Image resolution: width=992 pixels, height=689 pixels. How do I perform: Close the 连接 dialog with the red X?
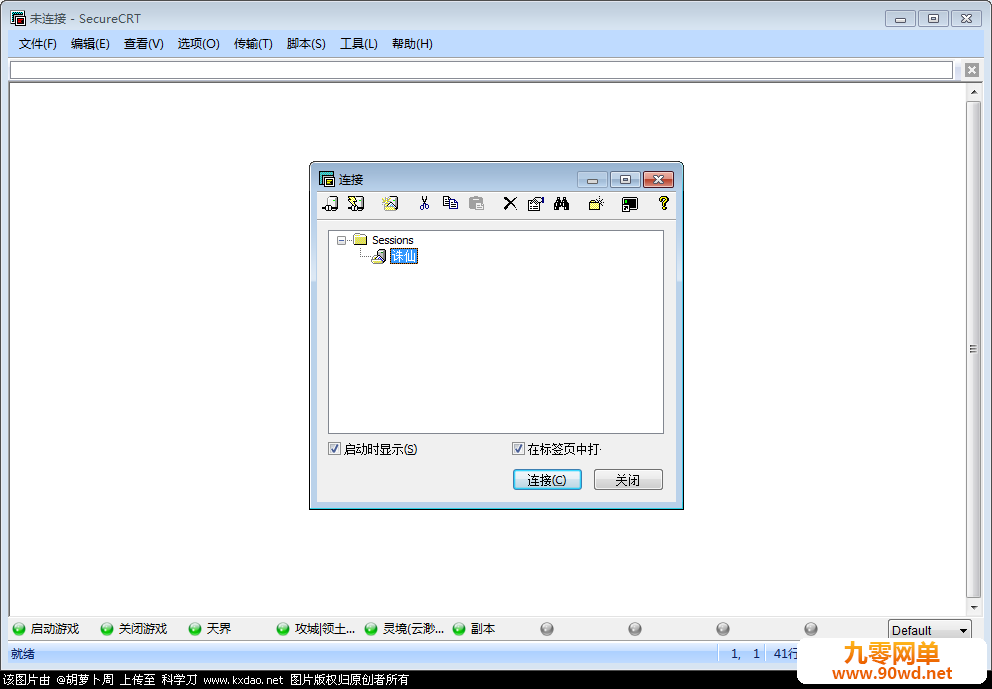658,180
